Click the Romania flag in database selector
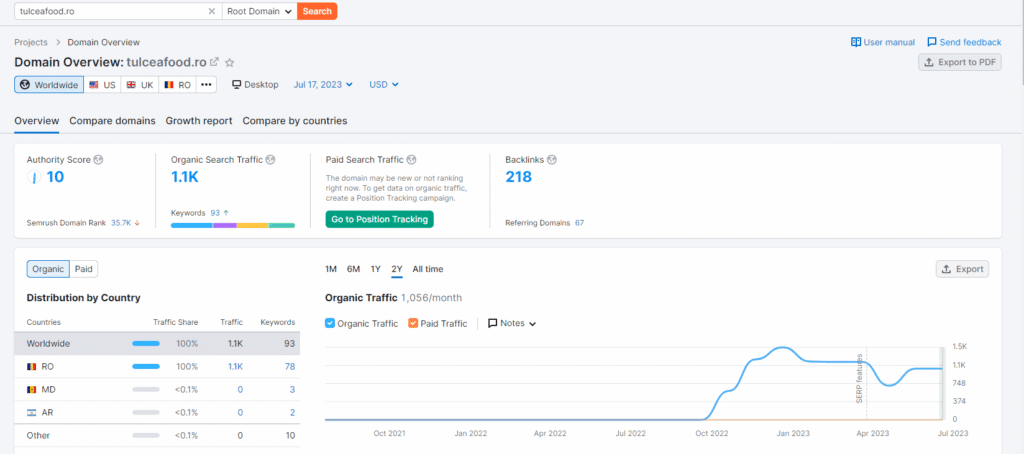The width and height of the screenshot is (1024, 454). pyautogui.click(x=169, y=85)
